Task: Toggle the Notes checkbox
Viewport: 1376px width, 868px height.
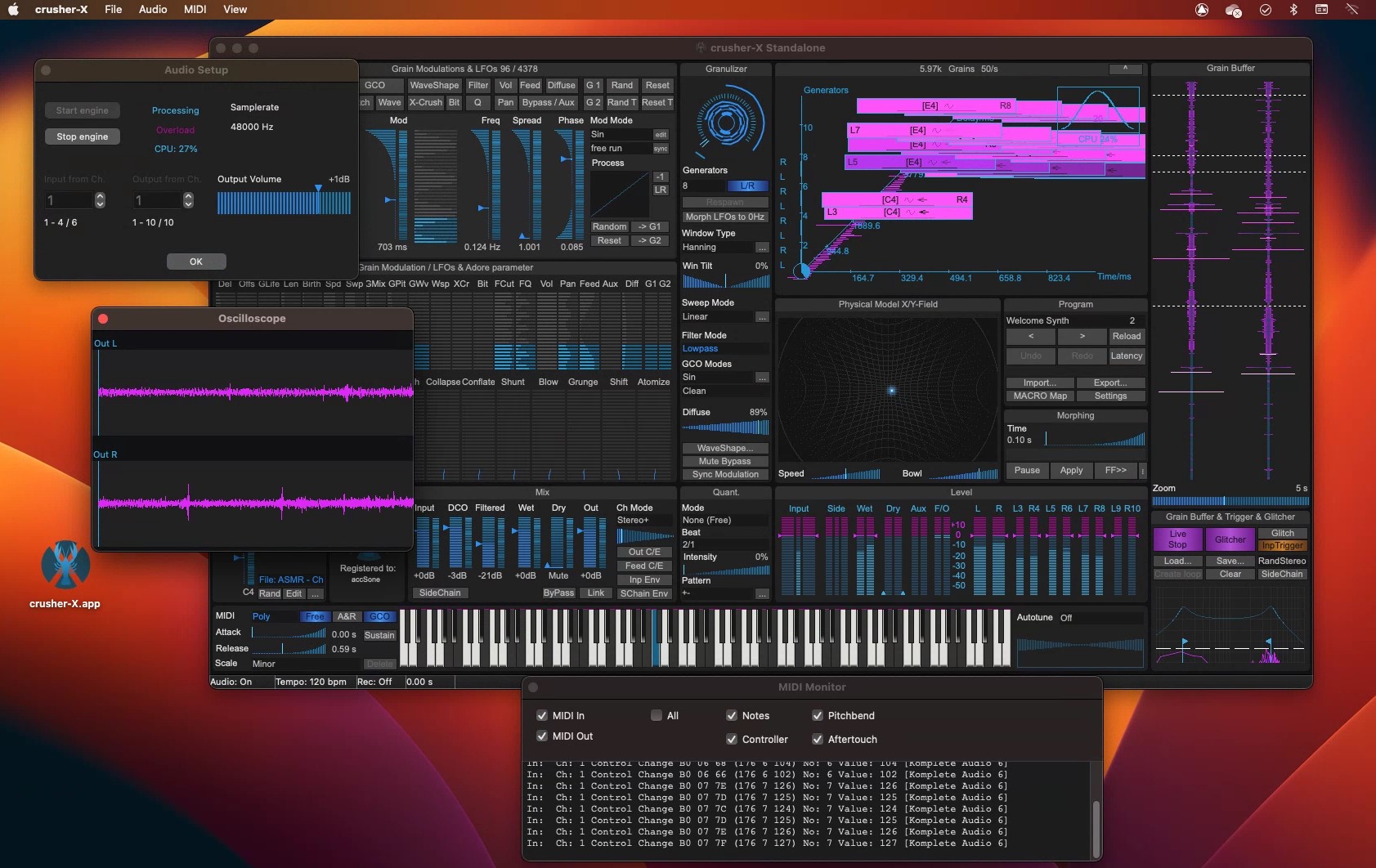Action: 731,715
